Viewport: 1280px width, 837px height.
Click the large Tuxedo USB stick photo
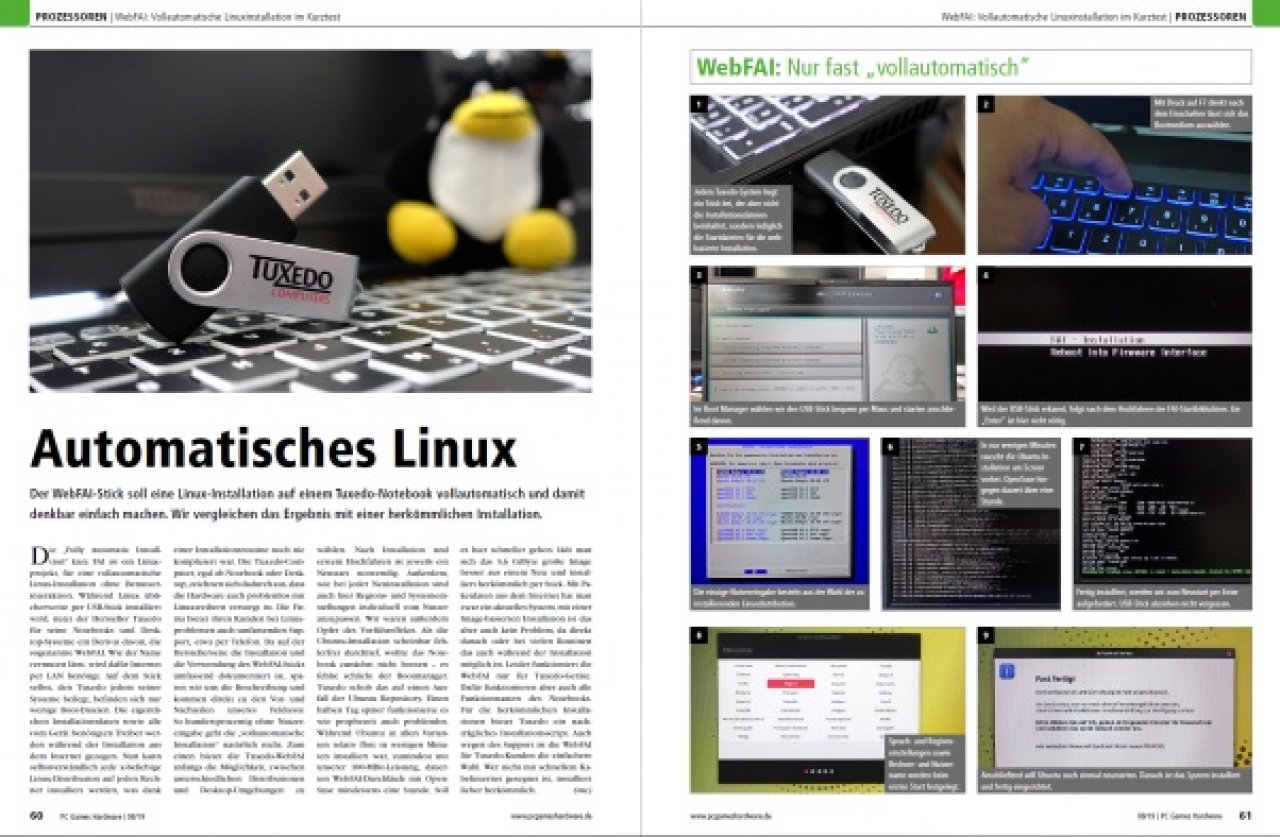click(x=310, y=221)
